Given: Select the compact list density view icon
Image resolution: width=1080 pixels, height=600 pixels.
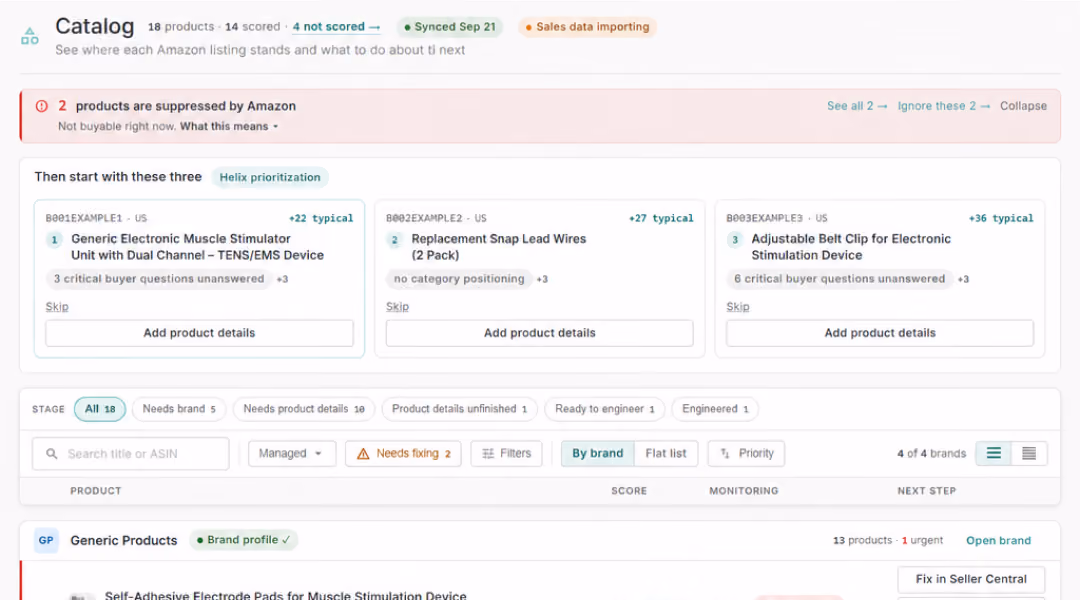Looking at the screenshot, I should (x=1029, y=453).
